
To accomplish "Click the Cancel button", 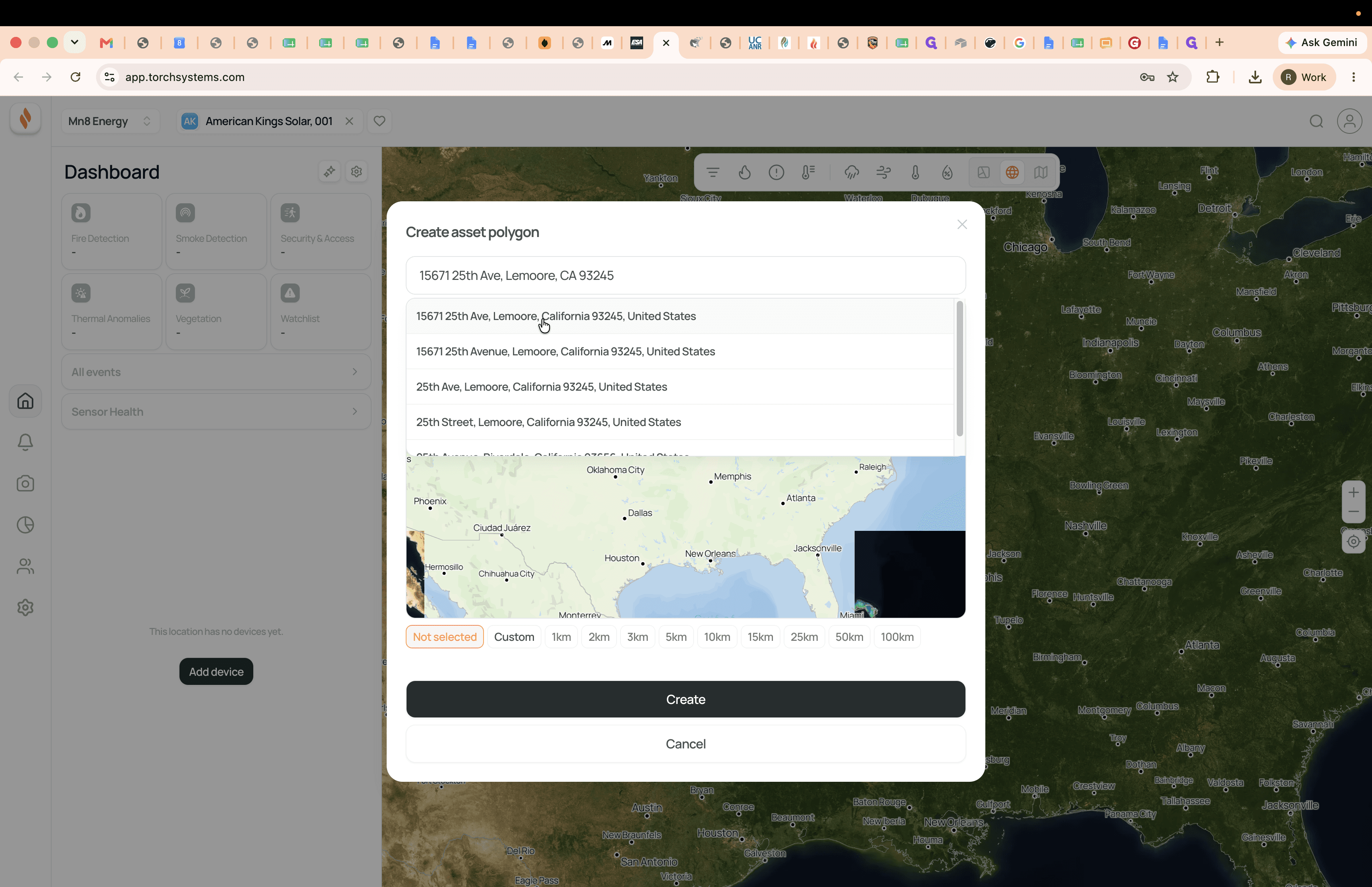I will (686, 744).
